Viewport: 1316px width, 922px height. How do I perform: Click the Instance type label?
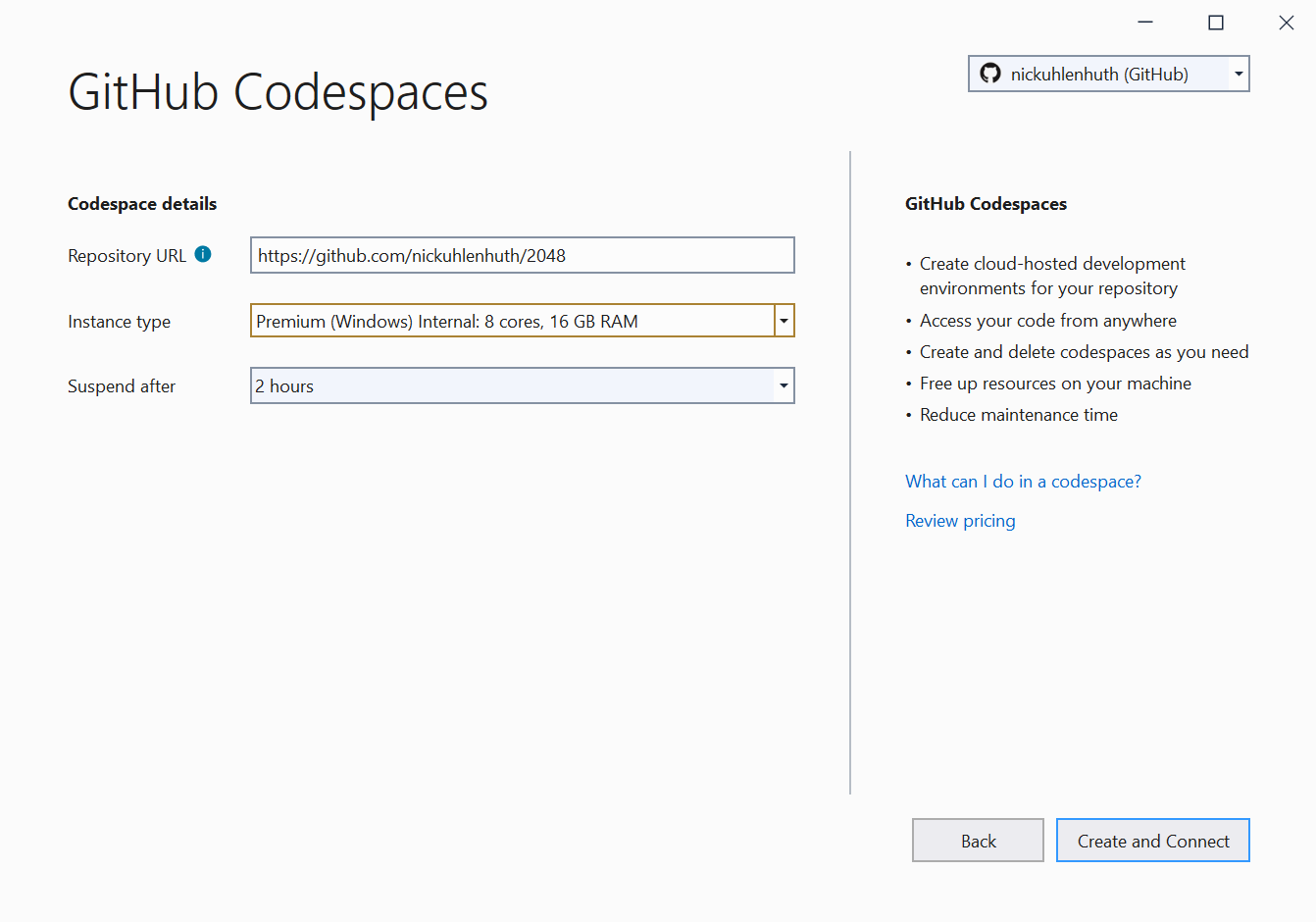tap(119, 322)
